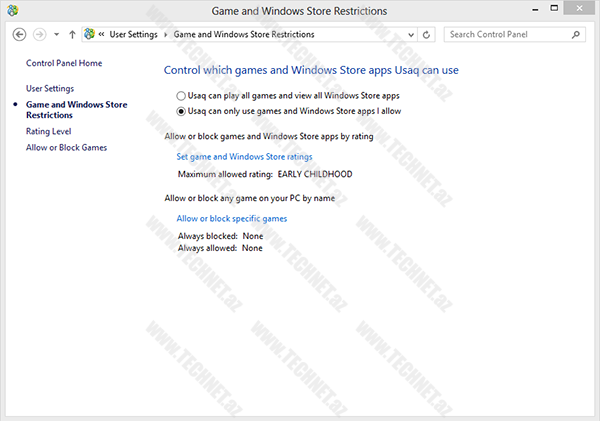Click the window icon in title bar
Image resolution: width=600 pixels, height=421 pixels.
click(x=11, y=10)
